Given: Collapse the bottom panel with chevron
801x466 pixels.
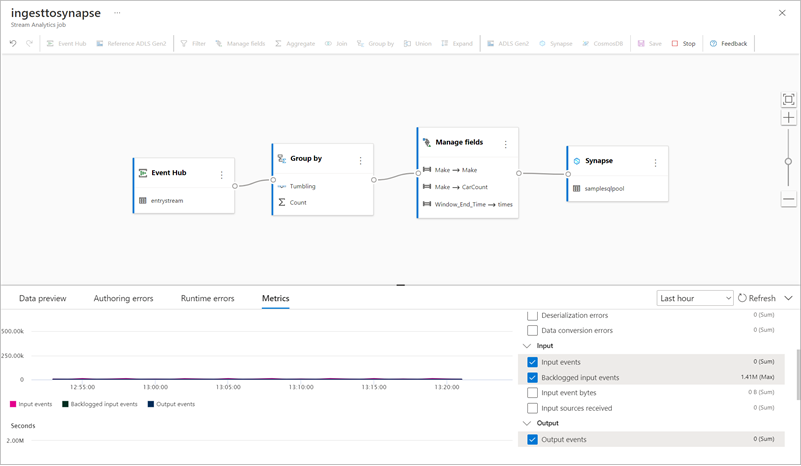Looking at the screenshot, I should (x=788, y=298).
